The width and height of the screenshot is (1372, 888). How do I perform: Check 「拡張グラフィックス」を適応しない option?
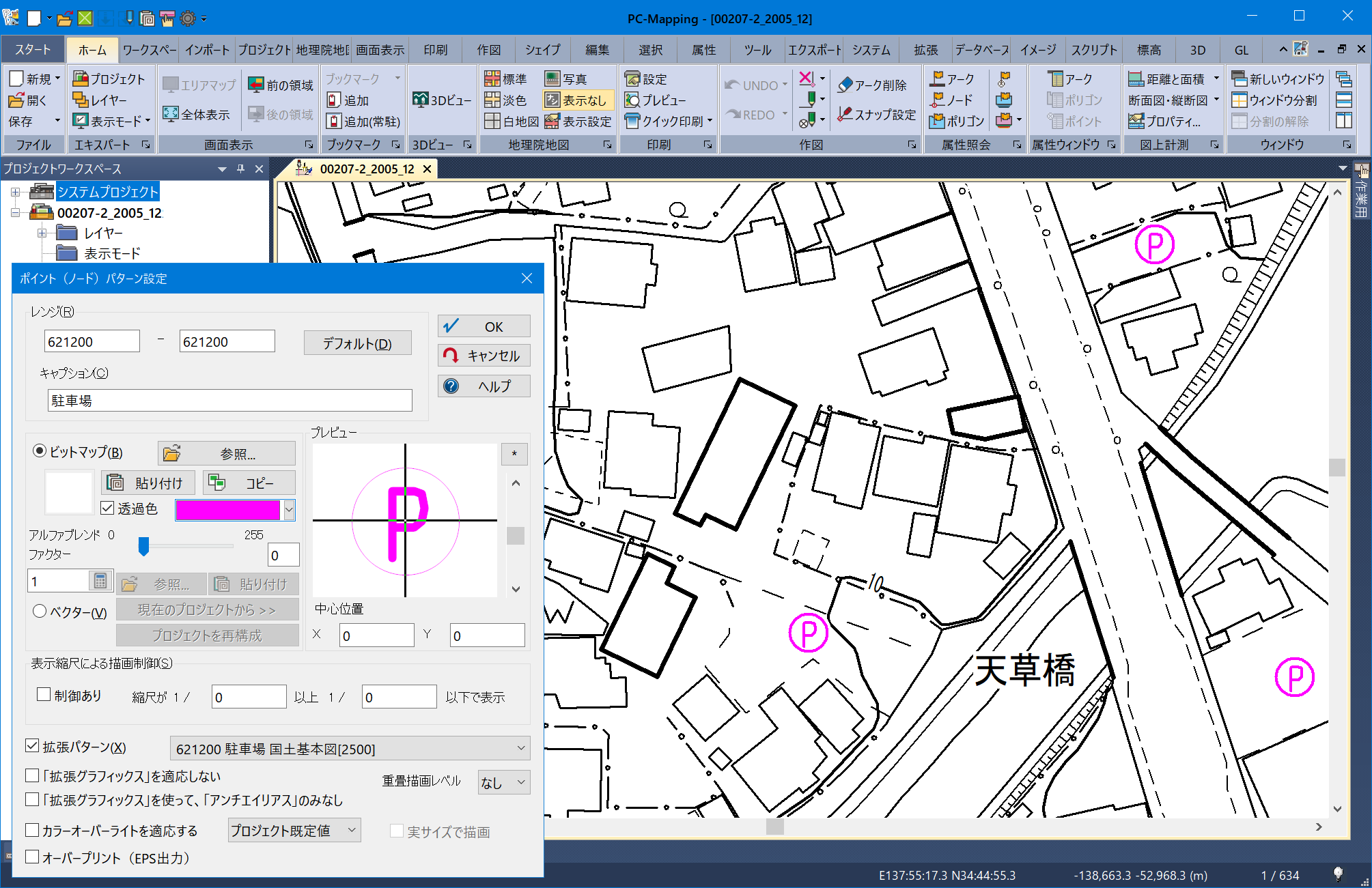tap(32, 775)
